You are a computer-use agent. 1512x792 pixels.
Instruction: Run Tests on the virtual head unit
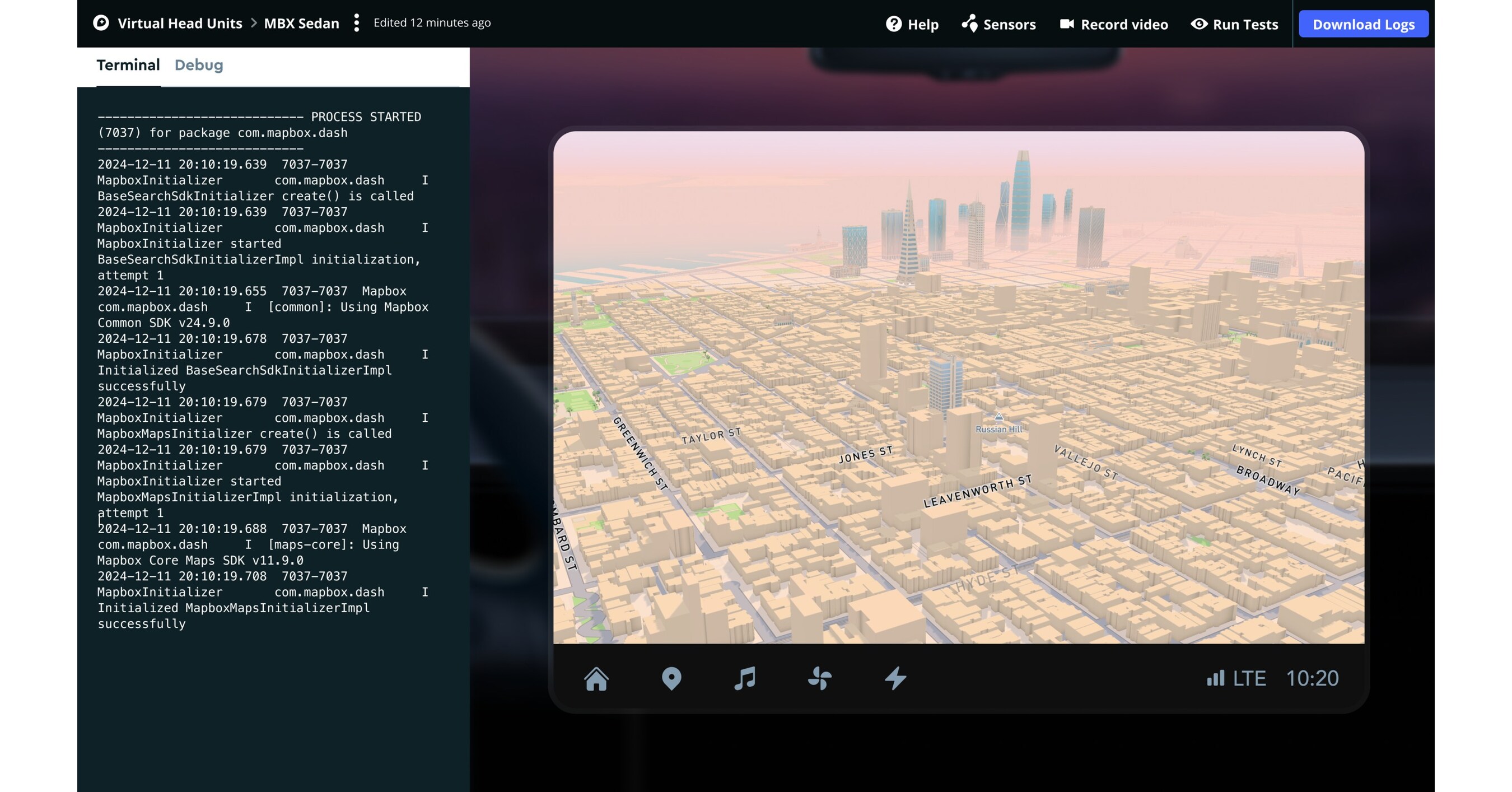(x=1234, y=24)
